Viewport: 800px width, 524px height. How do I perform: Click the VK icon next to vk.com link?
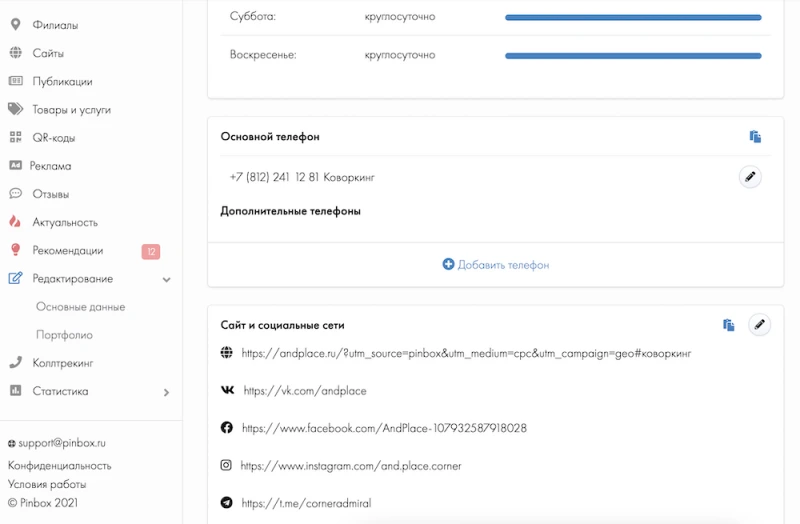[x=227, y=391]
